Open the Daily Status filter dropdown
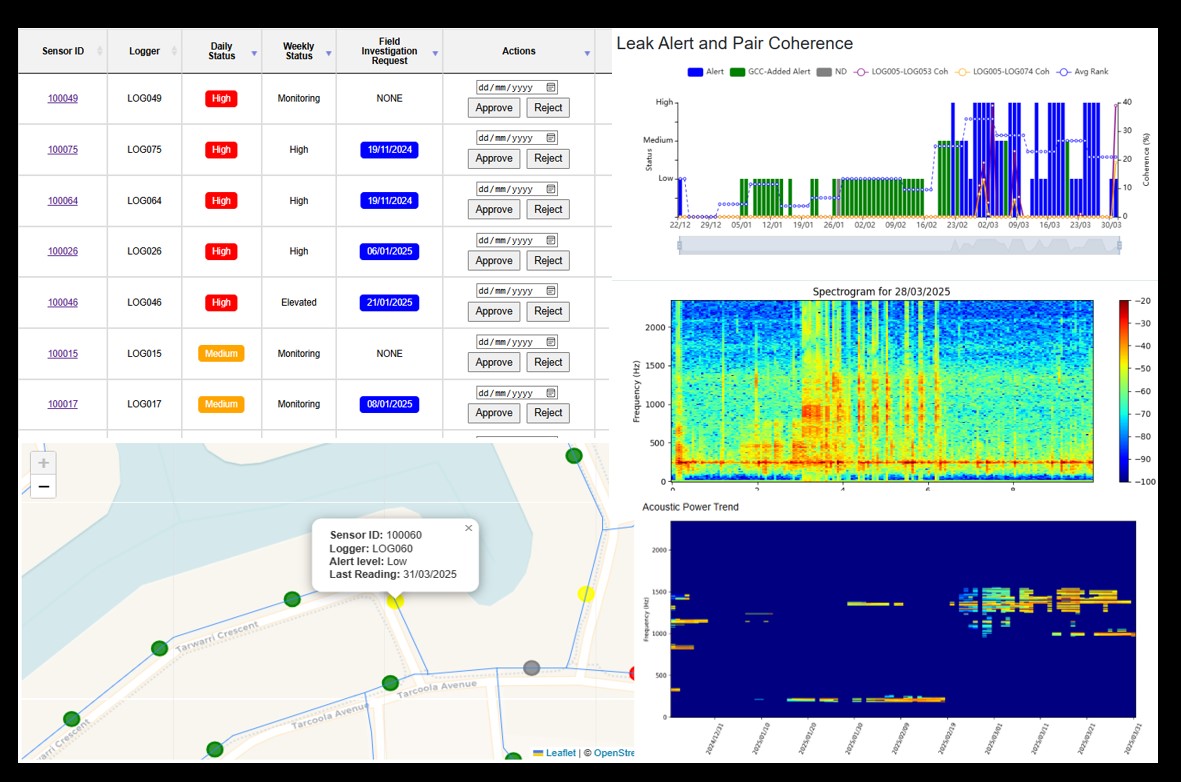This screenshot has height=782, width=1181. [254, 52]
